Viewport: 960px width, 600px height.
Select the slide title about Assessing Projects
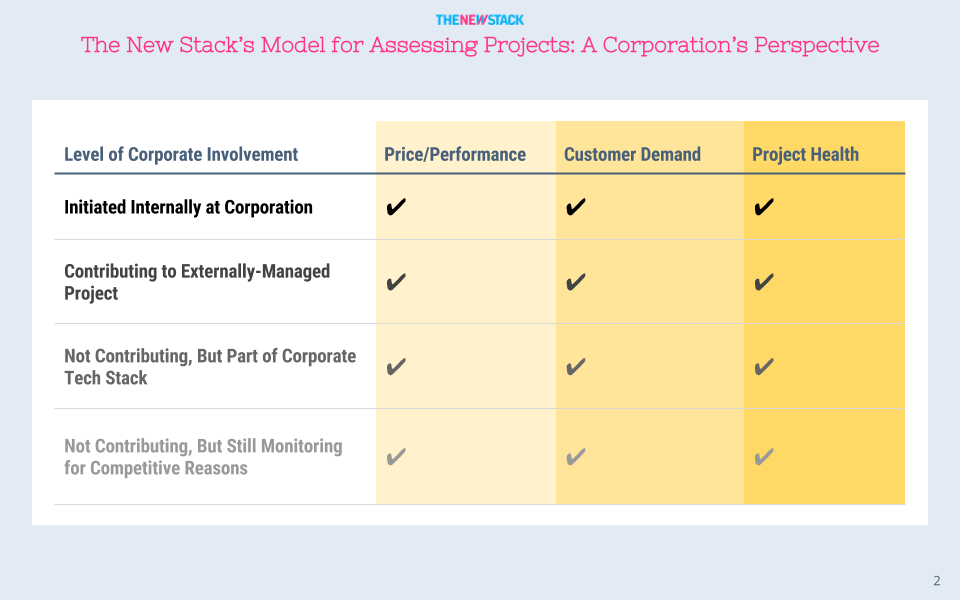tap(480, 45)
